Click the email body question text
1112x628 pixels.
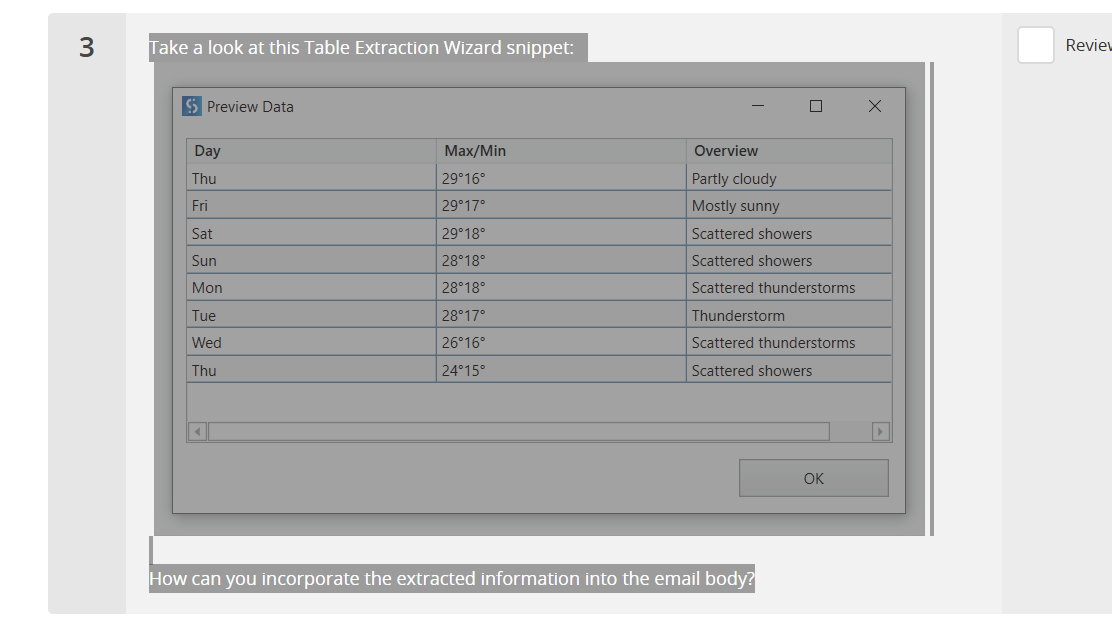point(451,579)
